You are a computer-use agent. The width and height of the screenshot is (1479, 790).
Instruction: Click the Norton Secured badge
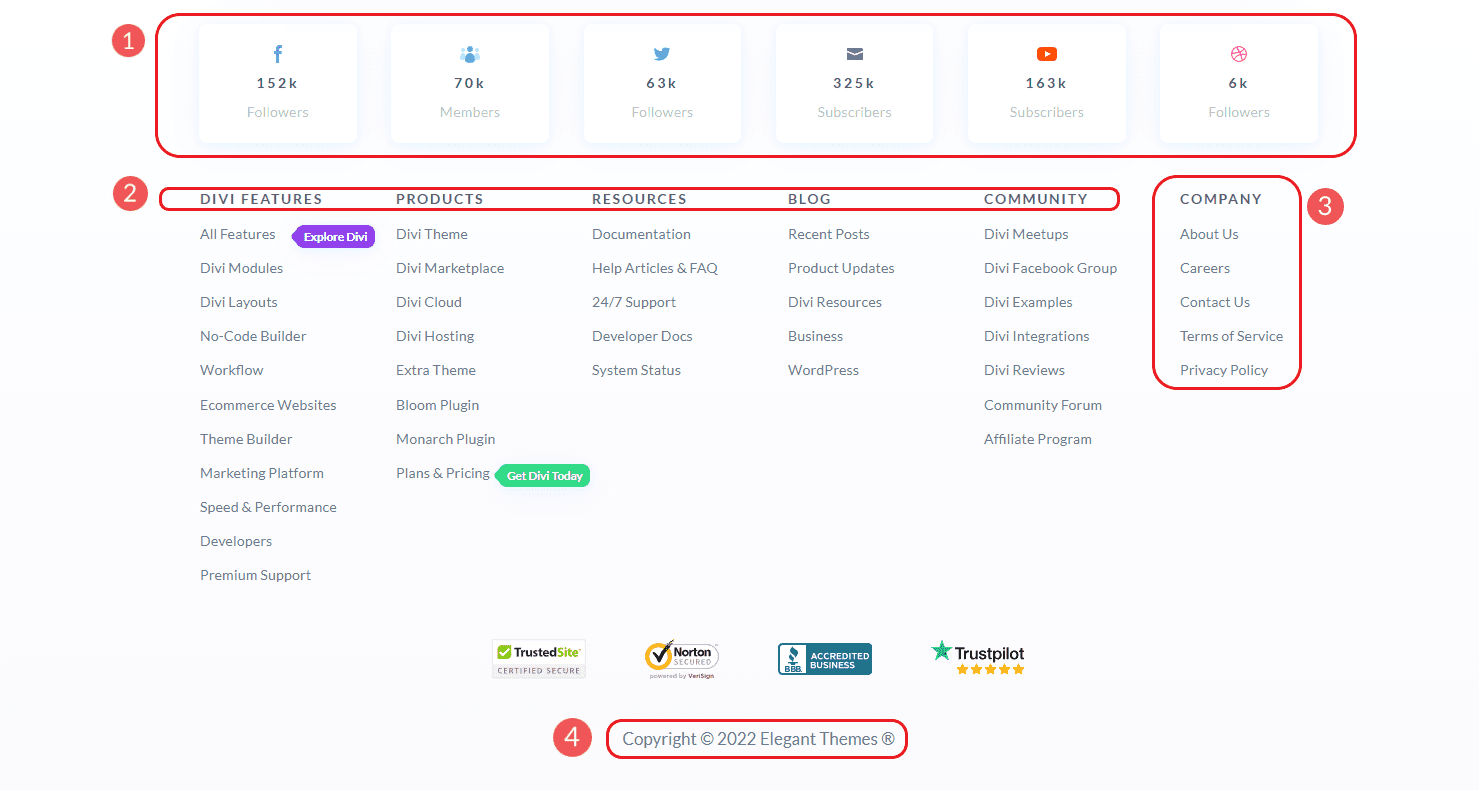(x=681, y=658)
